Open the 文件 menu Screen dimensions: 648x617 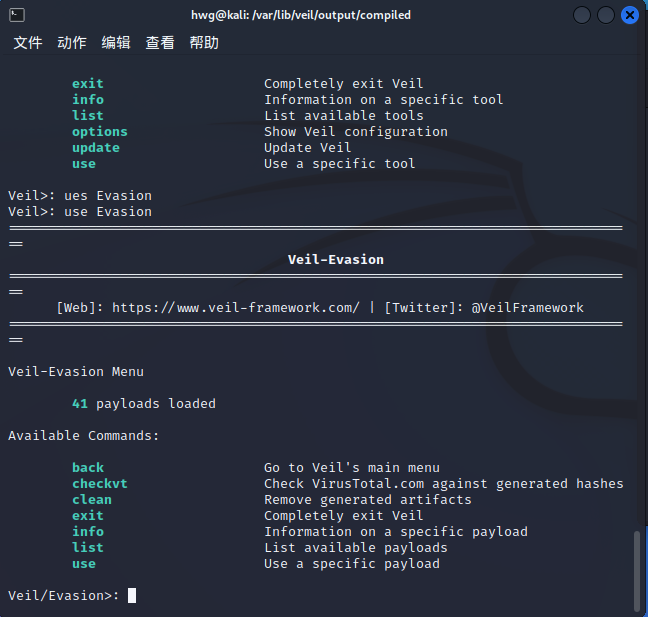28,43
